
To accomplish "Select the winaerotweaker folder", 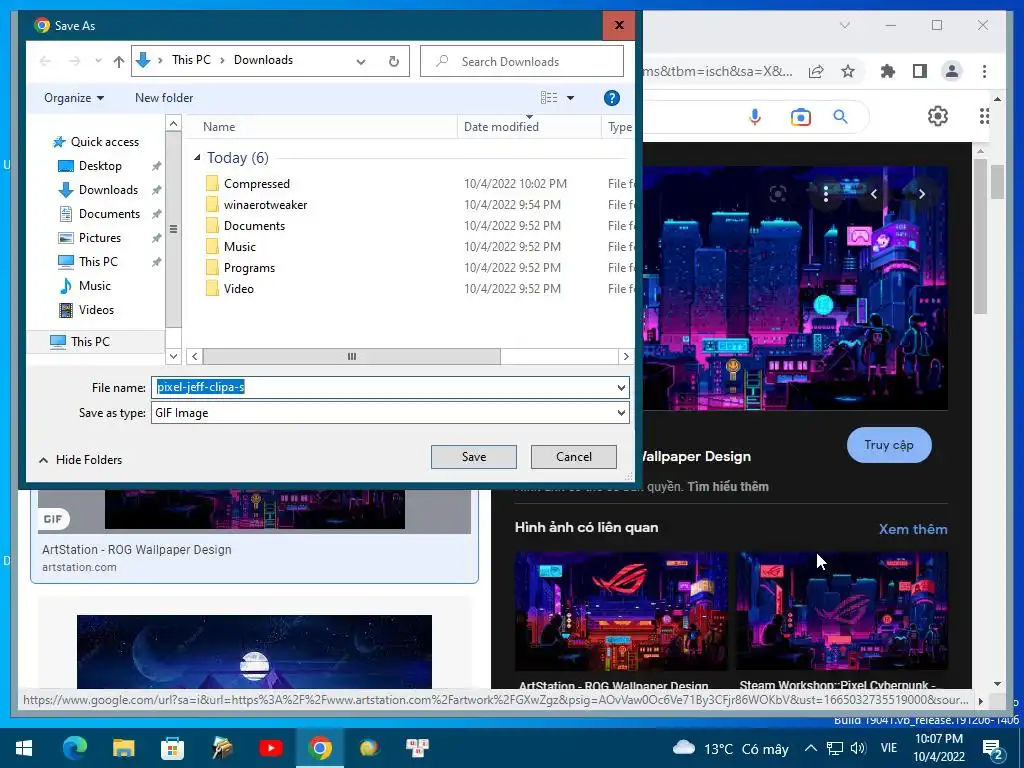I will tap(265, 205).
